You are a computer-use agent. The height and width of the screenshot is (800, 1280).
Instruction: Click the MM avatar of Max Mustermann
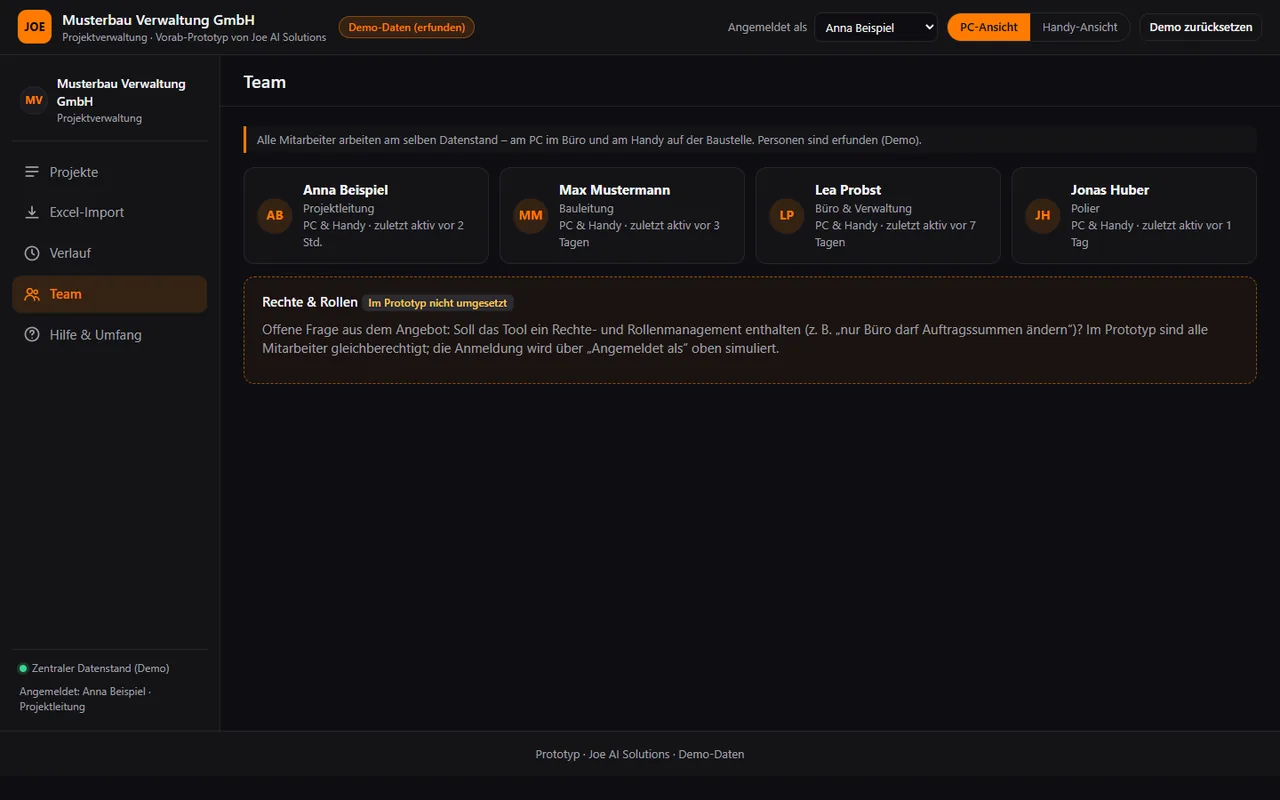(531, 215)
